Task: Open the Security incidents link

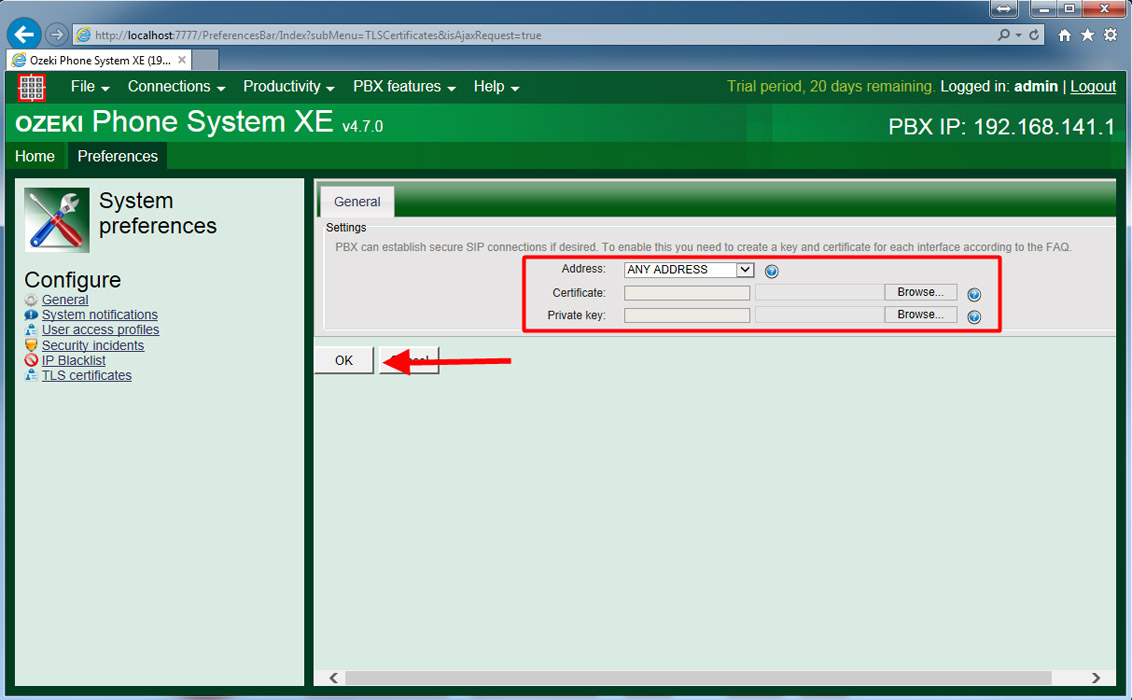Action: click(x=93, y=345)
